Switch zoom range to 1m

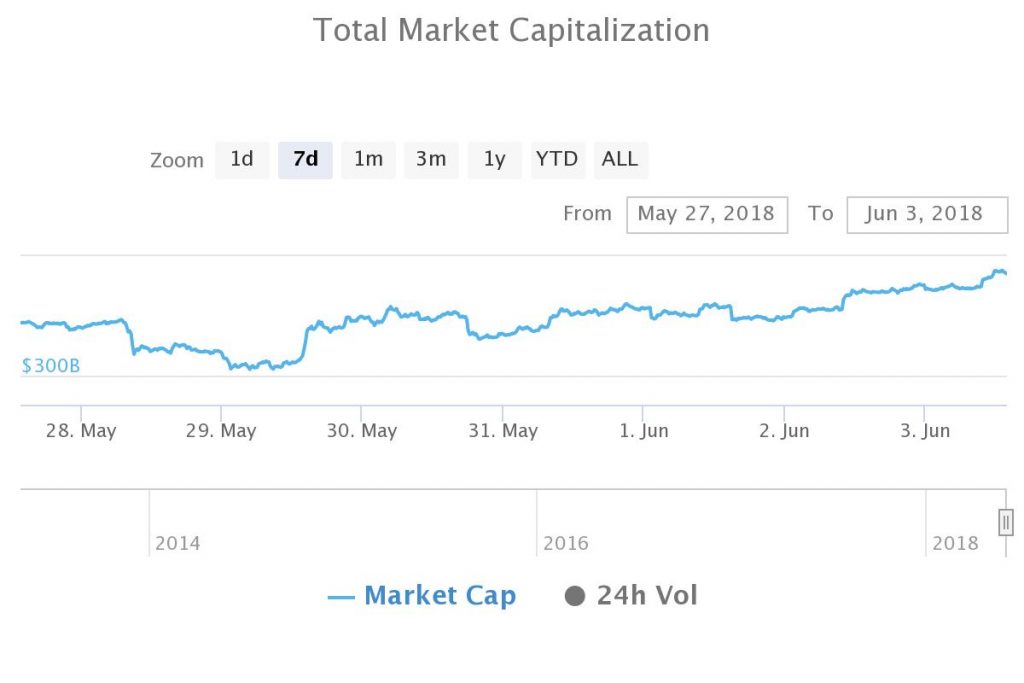click(x=368, y=160)
